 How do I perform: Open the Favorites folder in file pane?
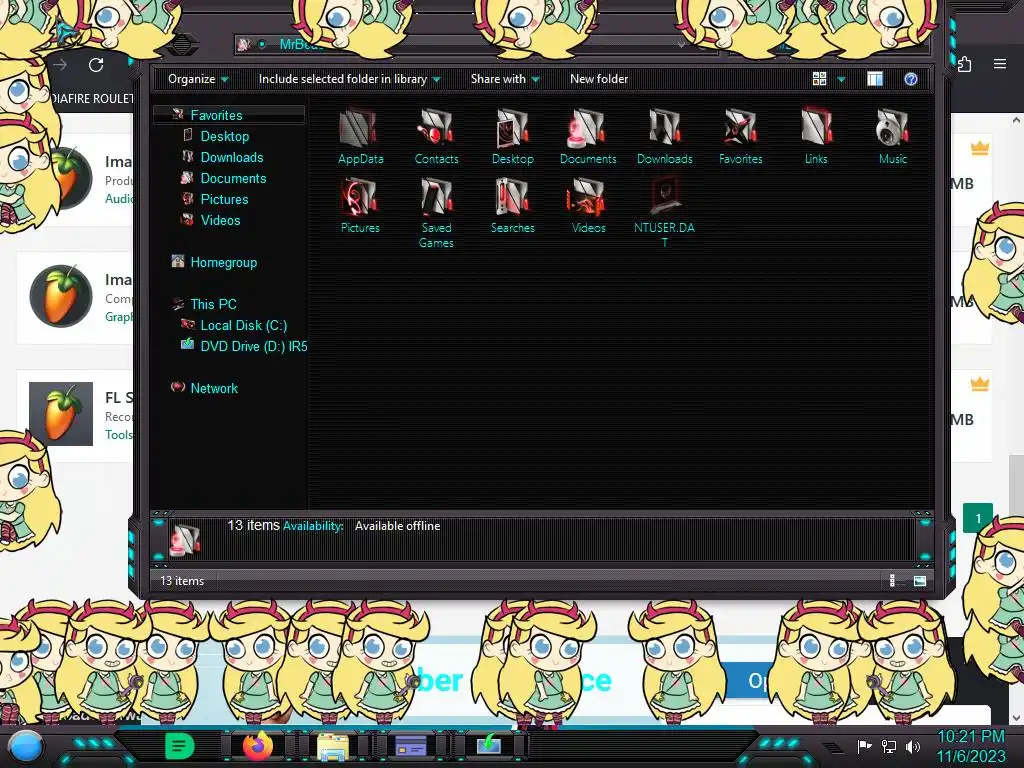740,137
